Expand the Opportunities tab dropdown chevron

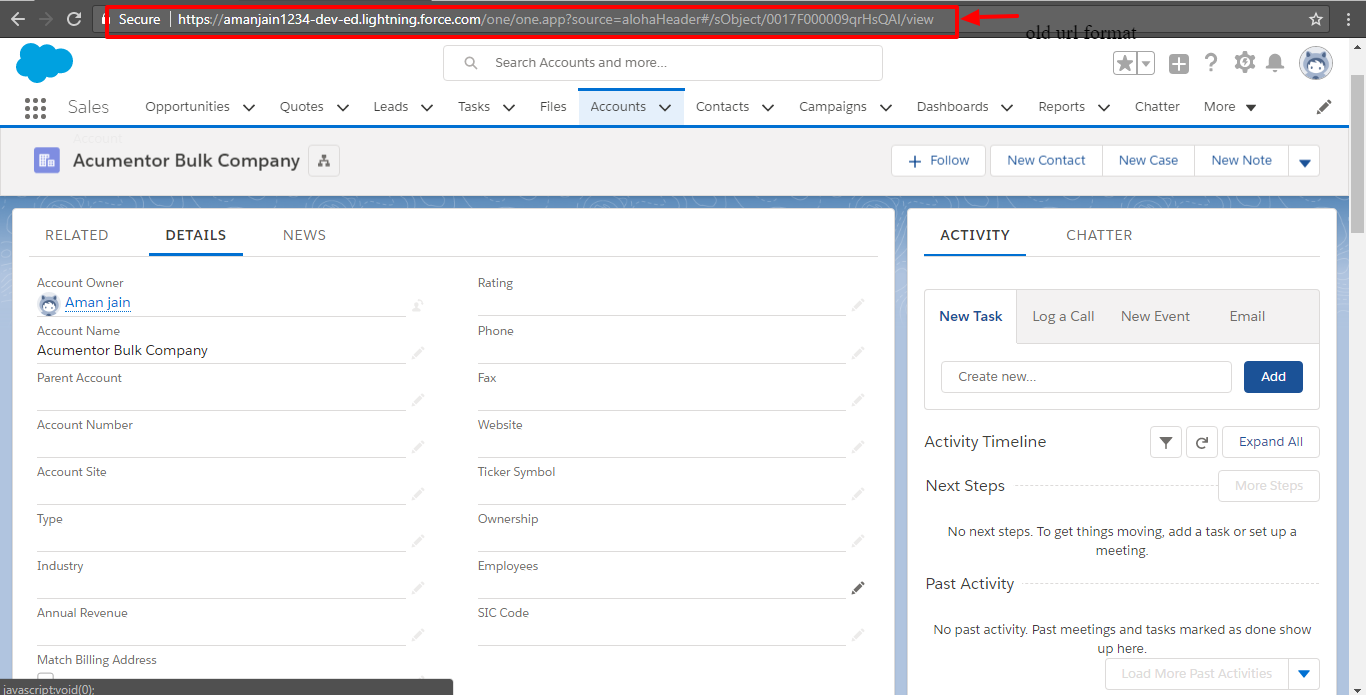coord(249,108)
